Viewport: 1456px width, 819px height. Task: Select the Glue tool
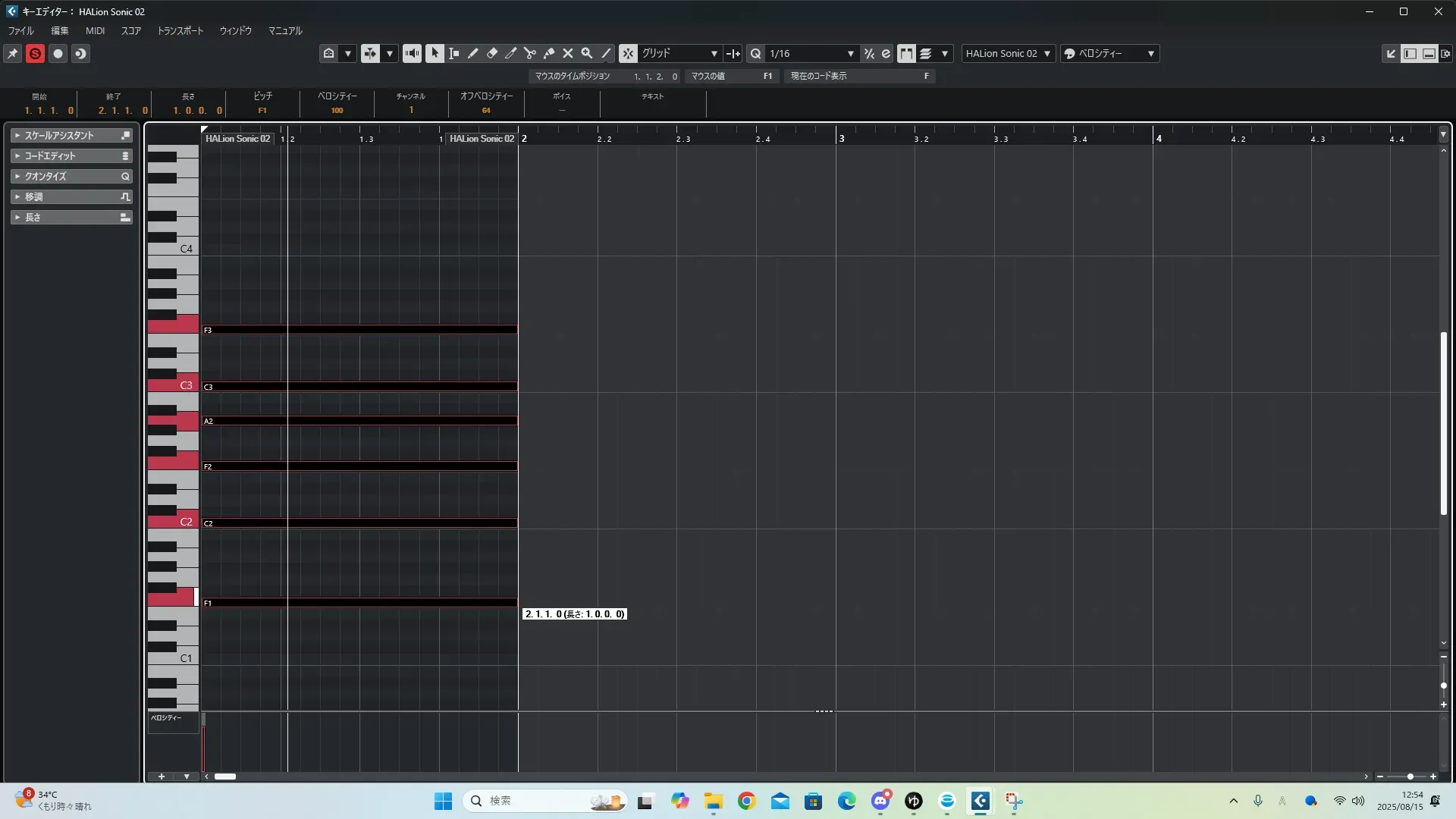[548, 53]
